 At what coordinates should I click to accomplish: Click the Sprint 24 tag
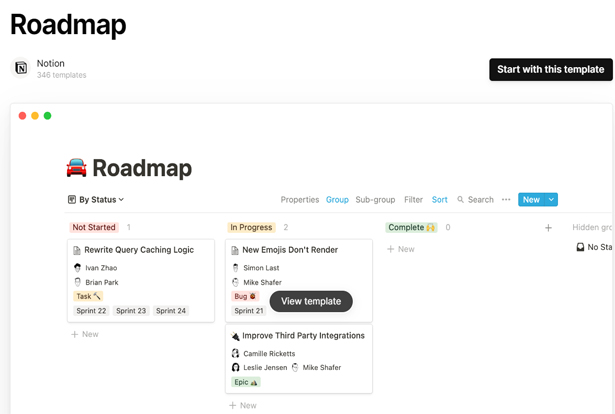pyautogui.click(x=171, y=310)
